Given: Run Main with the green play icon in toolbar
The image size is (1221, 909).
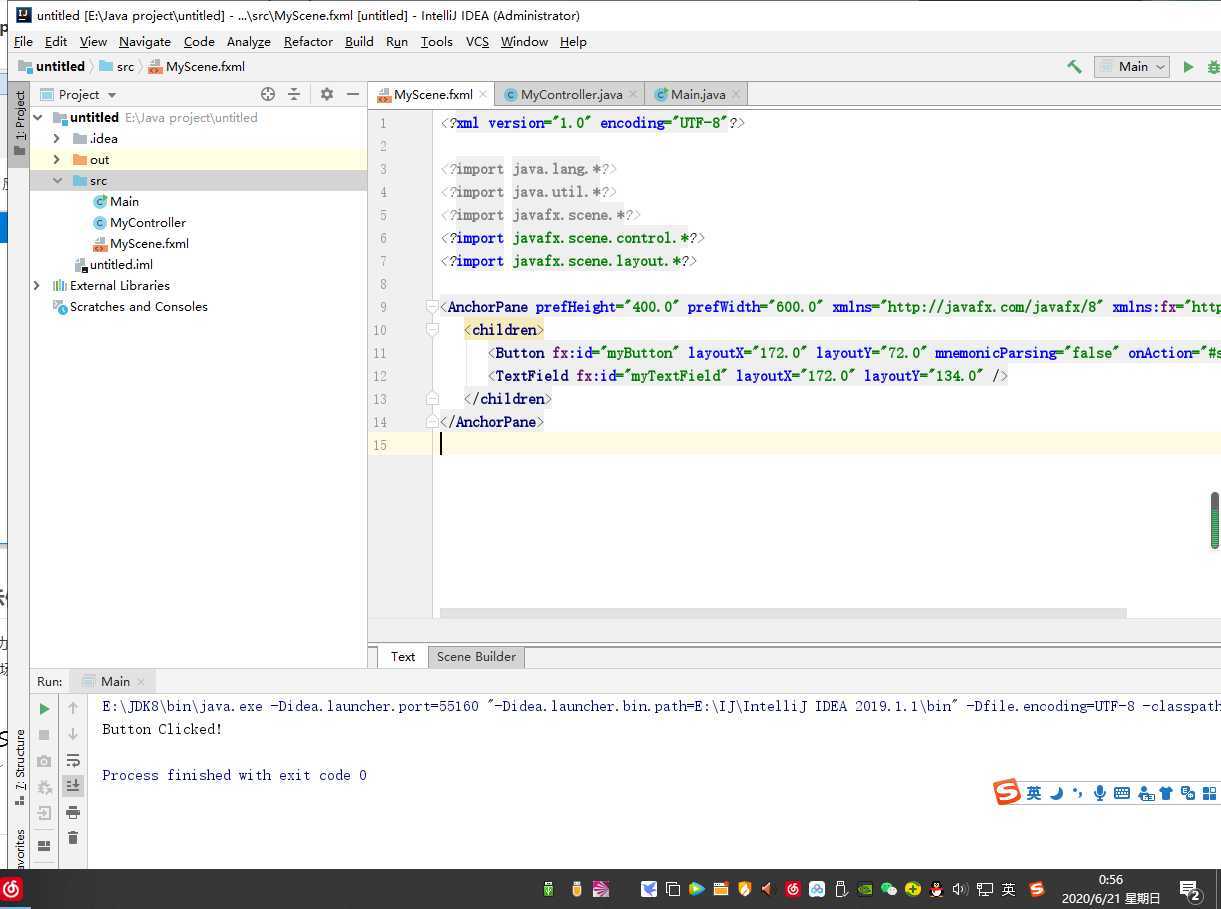Looking at the screenshot, I should [x=1188, y=67].
